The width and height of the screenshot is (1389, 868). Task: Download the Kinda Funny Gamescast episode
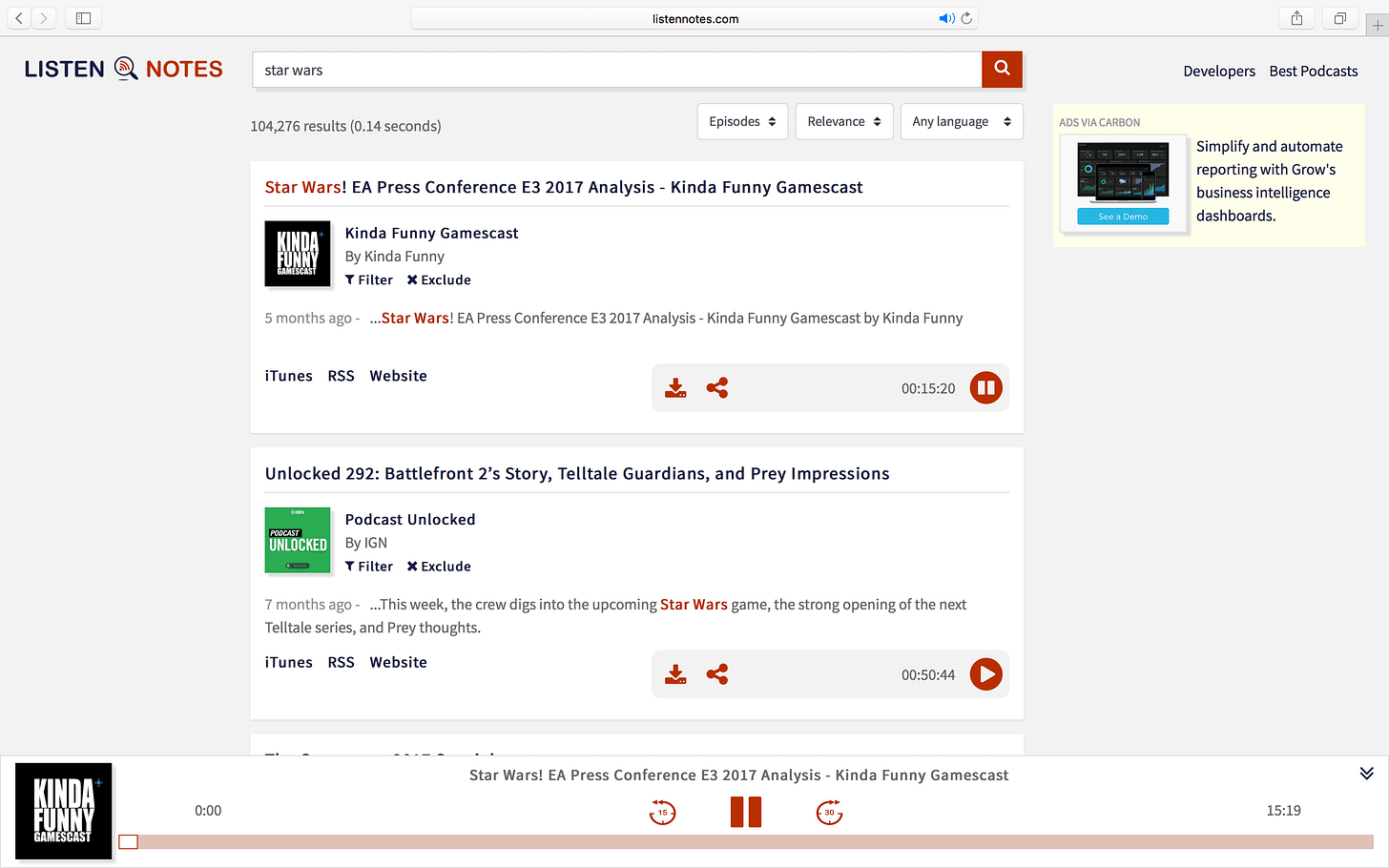coord(675,388)
